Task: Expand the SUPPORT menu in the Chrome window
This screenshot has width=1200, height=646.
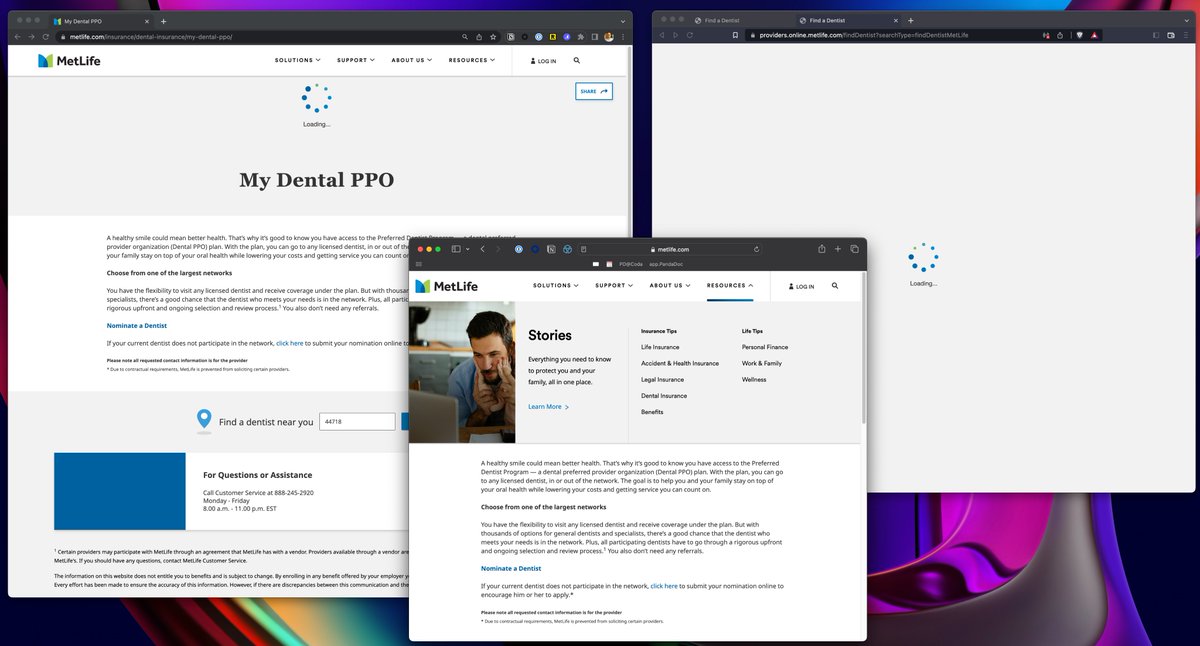Action: pos(356,60)
